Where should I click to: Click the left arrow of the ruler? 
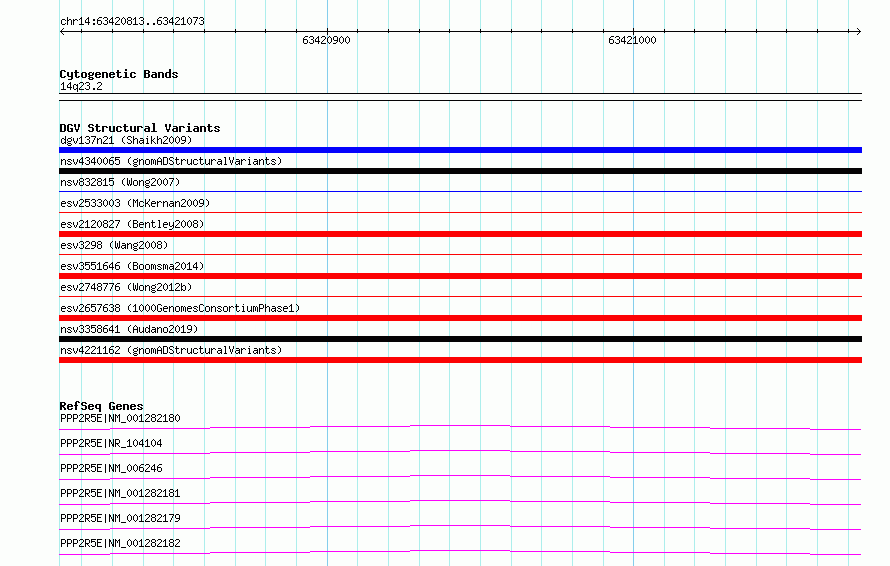[62, 32]
